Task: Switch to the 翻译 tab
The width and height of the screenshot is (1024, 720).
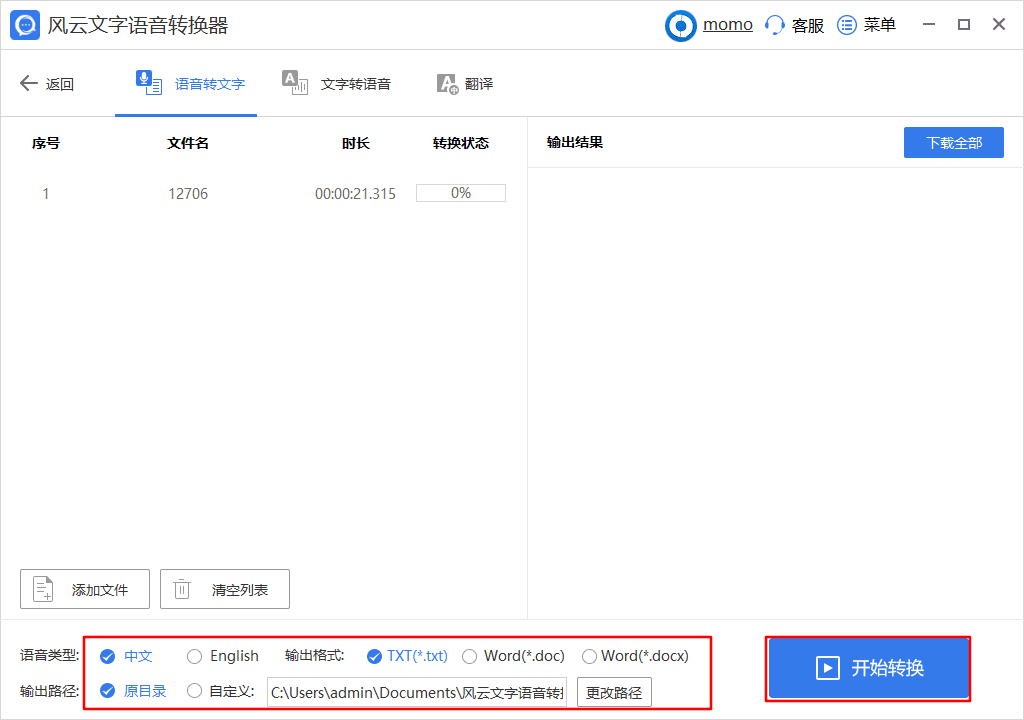Action: (479, 84)
